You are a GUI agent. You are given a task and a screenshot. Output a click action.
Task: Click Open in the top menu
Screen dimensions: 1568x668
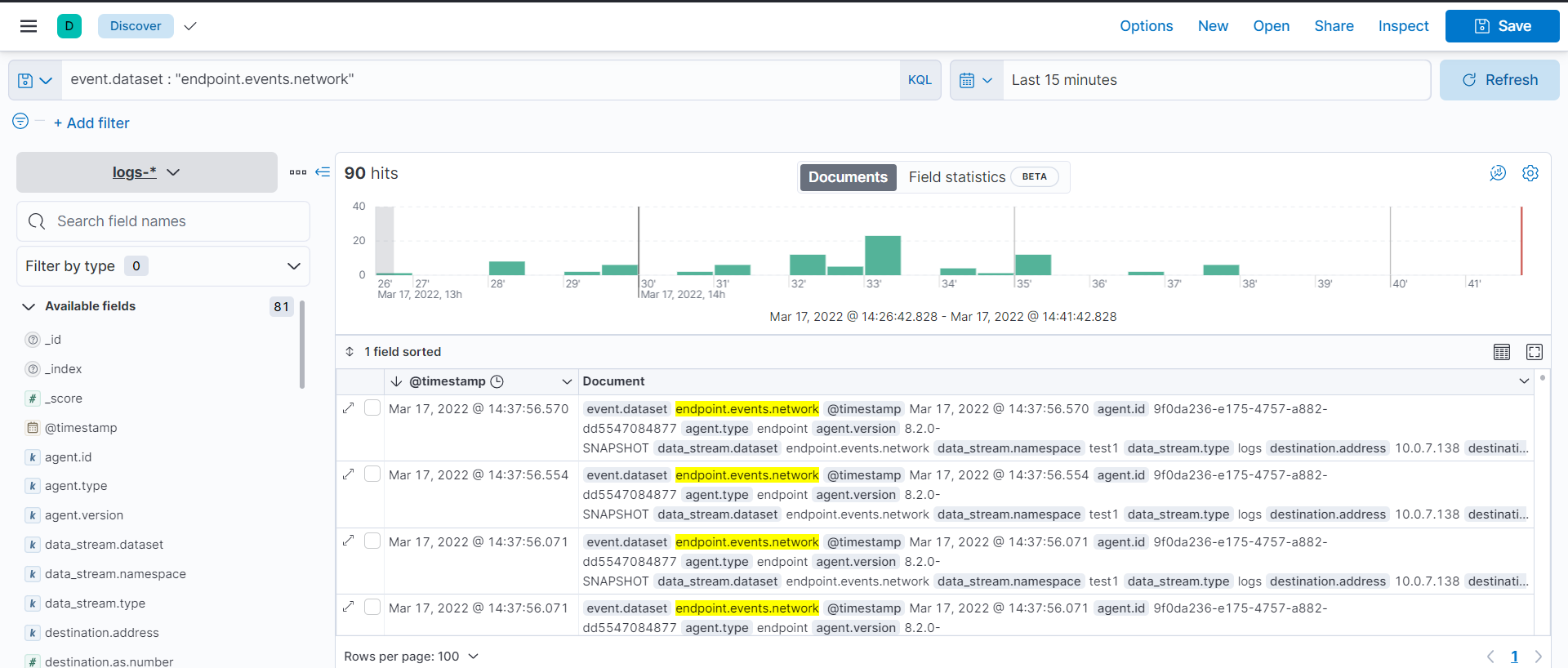pos(1271,26)
